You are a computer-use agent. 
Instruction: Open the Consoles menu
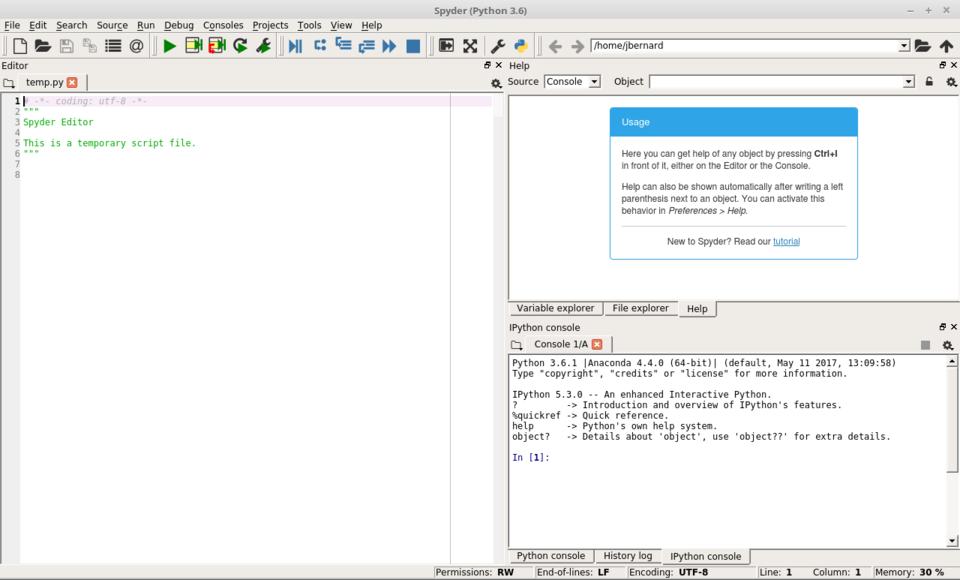[x=223, y=25]
